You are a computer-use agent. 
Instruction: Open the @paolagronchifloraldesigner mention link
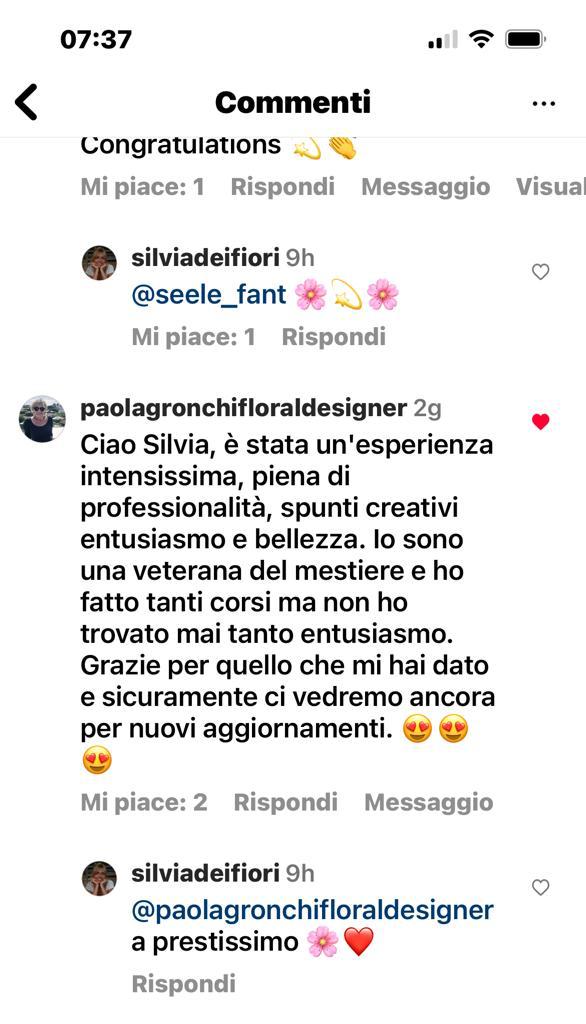[312, 910]
